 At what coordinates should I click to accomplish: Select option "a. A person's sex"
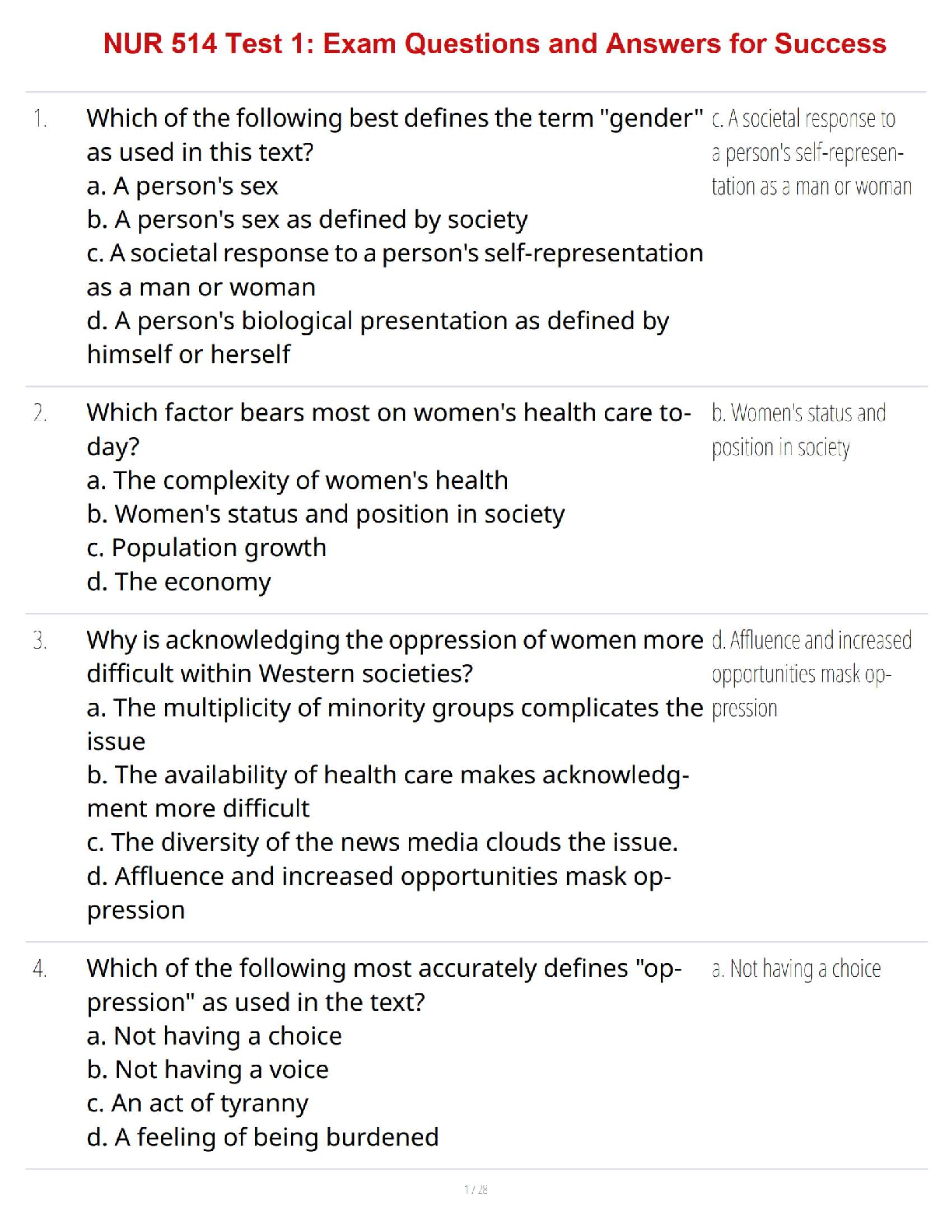182,186
